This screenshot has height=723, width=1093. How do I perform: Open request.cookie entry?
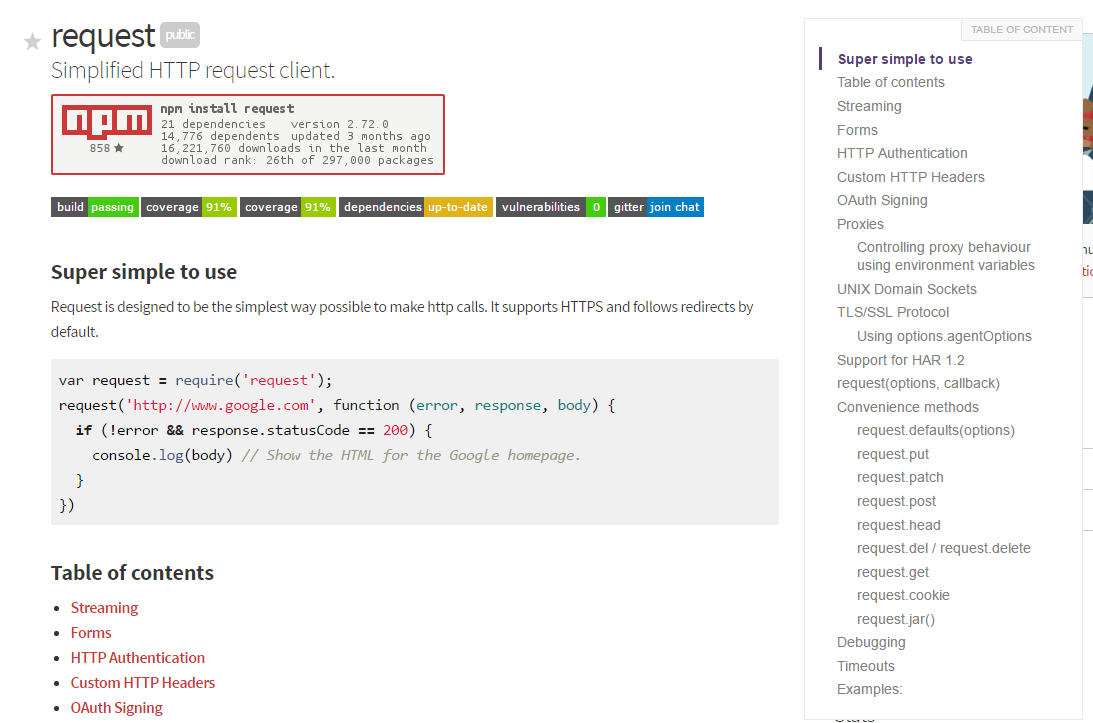coord(903,595)
